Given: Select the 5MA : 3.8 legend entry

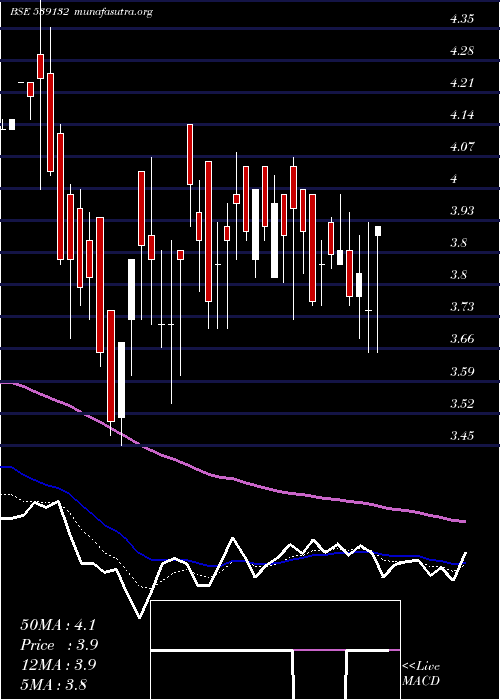Looking at the screenshot, I should tap(54, 684).
